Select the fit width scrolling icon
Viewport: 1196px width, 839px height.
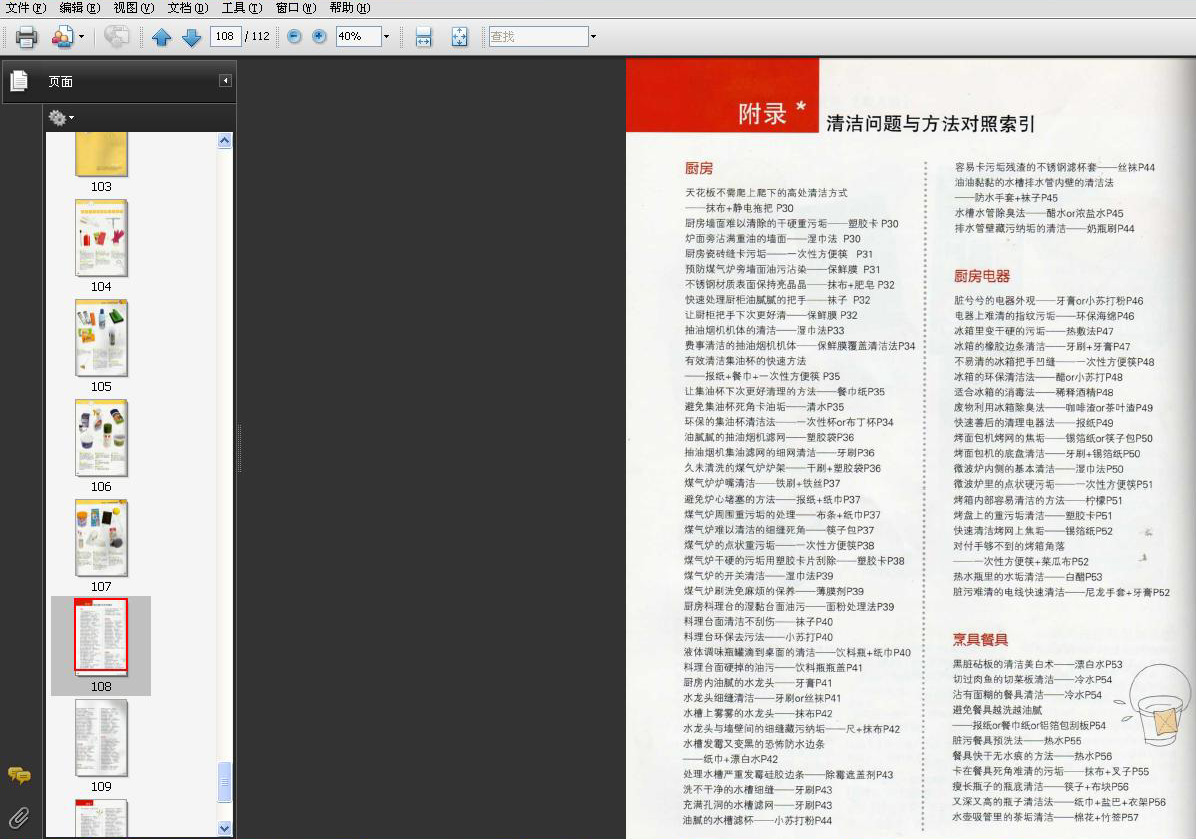point(423,37)
